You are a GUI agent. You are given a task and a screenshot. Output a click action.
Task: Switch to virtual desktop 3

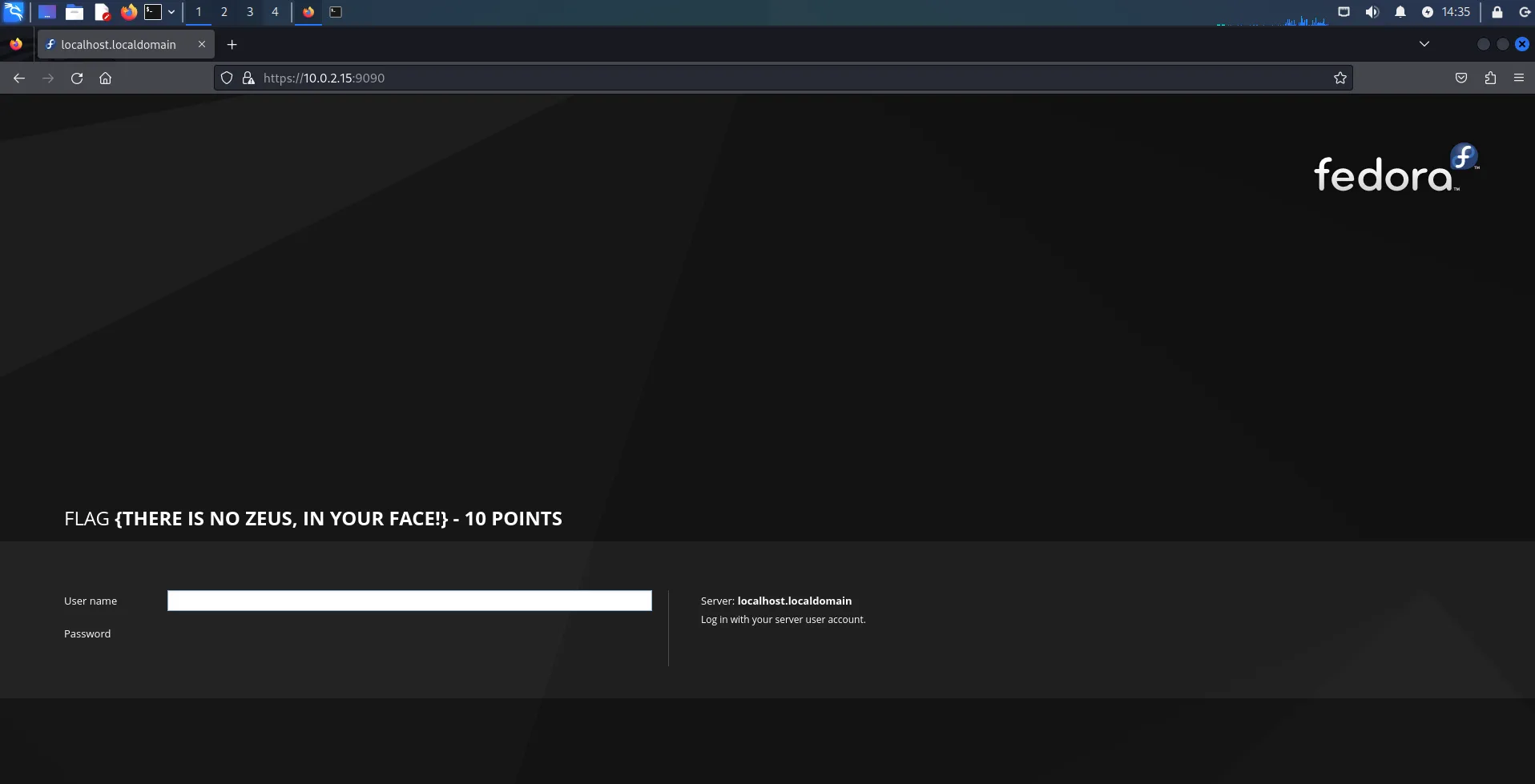point(249,11)
